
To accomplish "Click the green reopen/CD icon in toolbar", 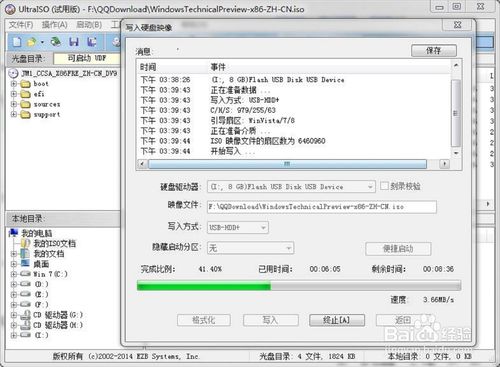I will coord(56,42).
